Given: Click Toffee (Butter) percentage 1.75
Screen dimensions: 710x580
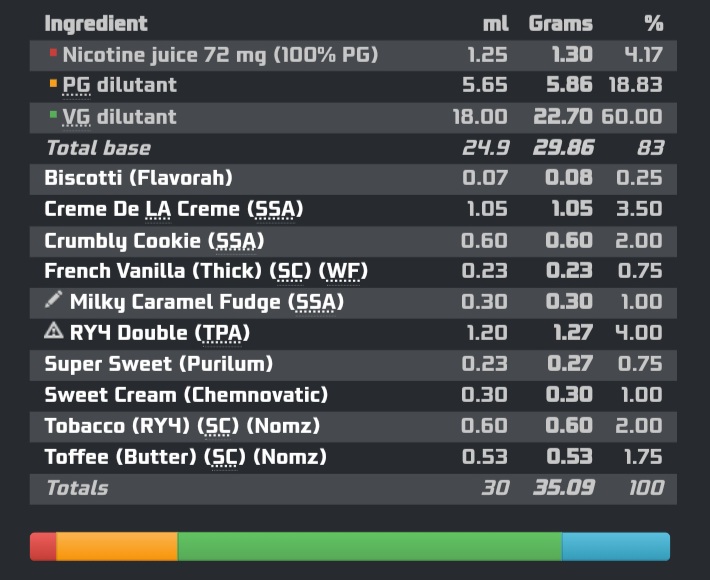Looking at the screenshot, I should pos(643,457).
